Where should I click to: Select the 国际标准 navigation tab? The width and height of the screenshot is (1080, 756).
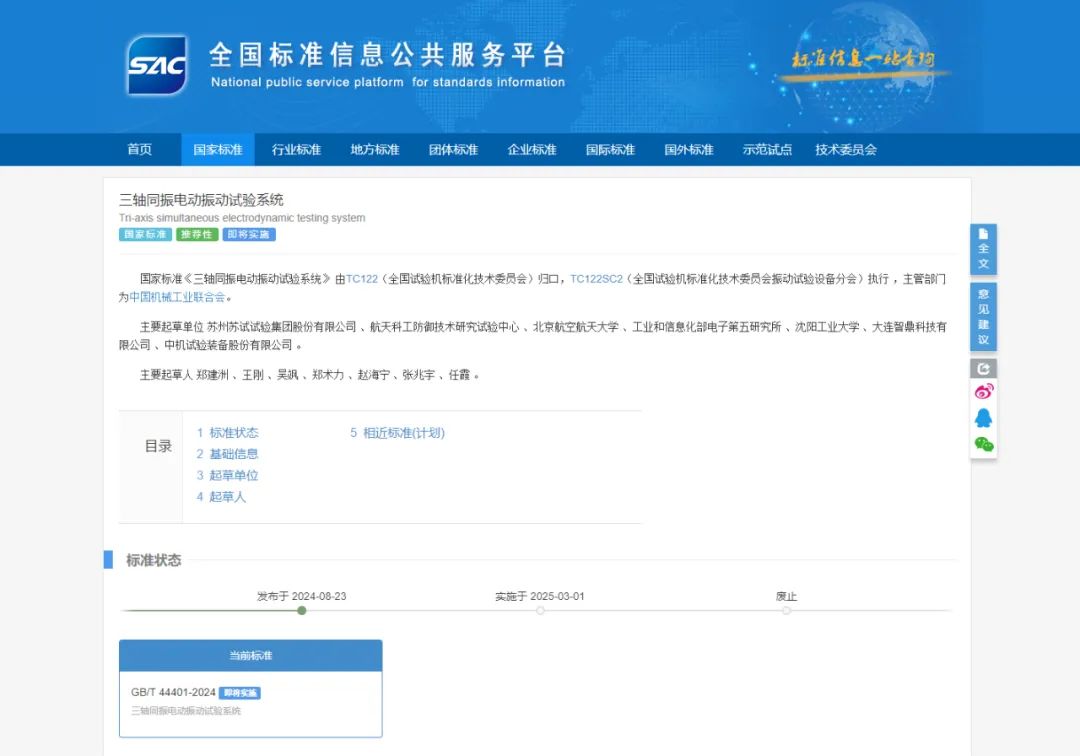click(x=610, y=150)
